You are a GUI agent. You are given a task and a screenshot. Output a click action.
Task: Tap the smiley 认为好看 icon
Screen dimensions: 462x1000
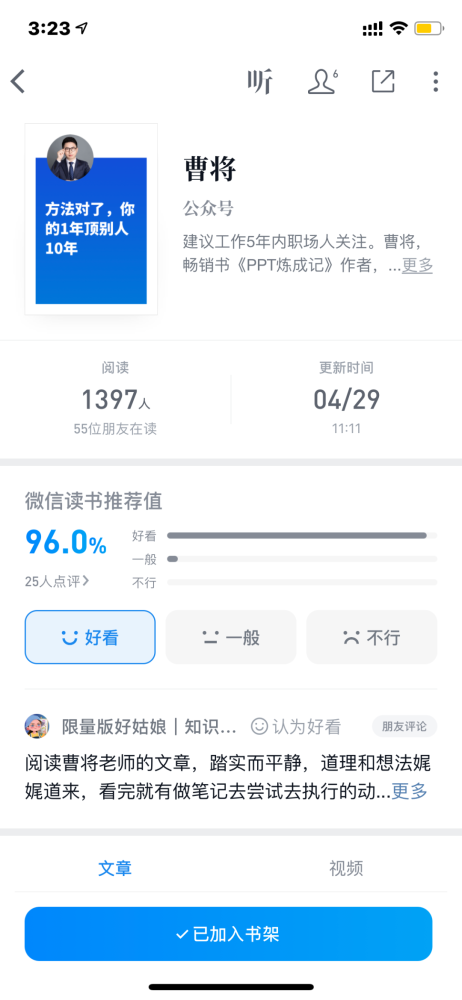click(x=259, y=726)
